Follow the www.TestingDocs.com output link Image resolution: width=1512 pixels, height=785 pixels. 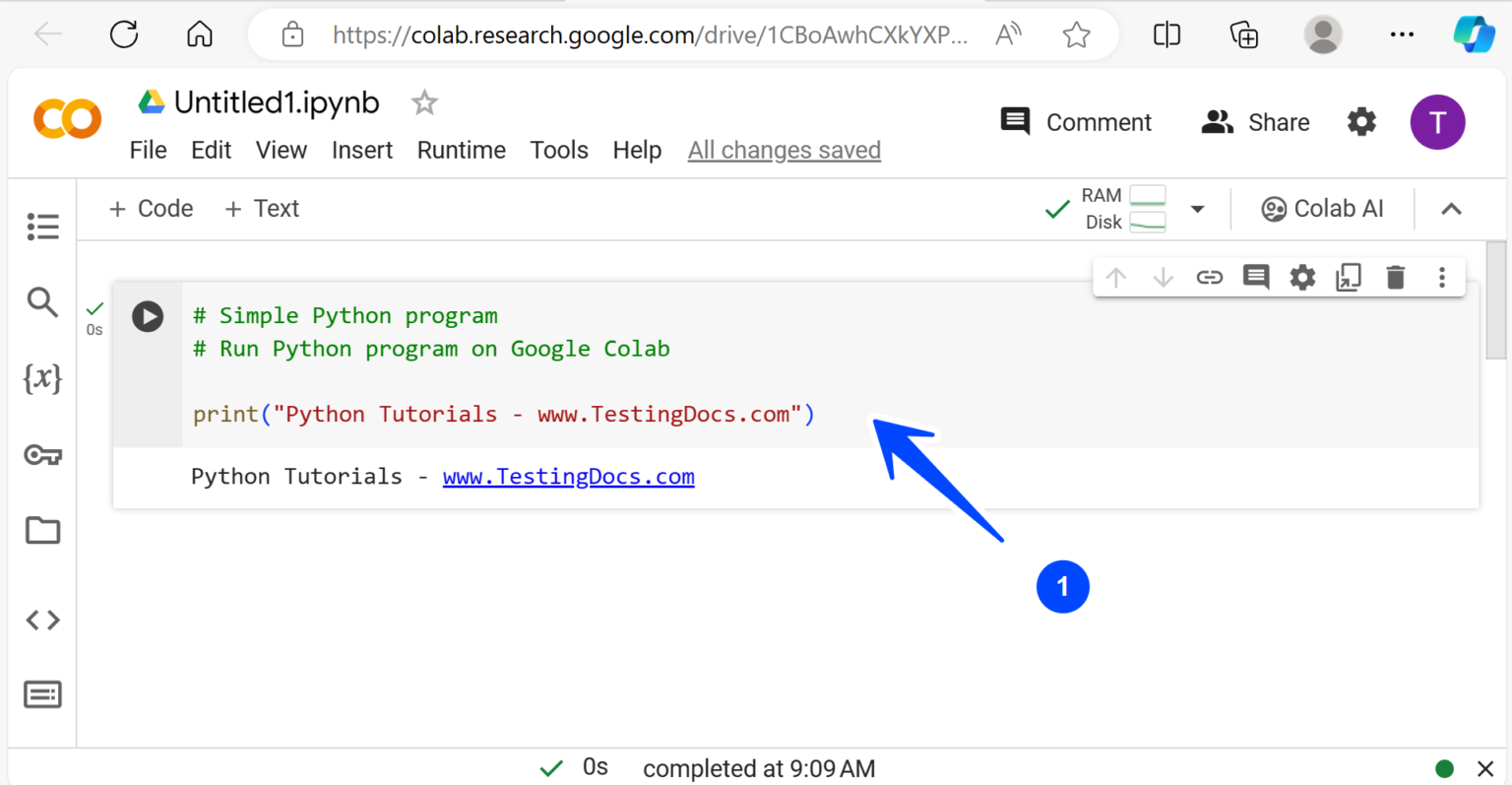568,476
